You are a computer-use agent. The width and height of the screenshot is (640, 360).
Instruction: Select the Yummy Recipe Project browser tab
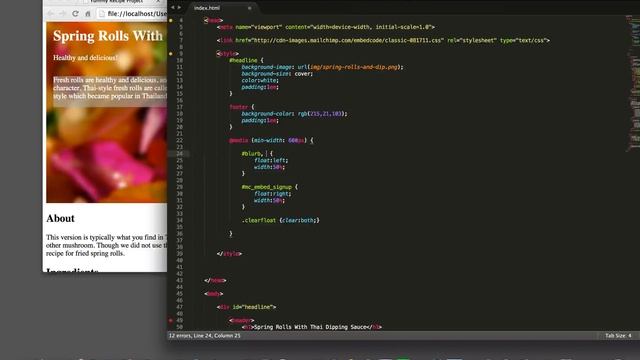pyautogui.click(x=118, y=2)
